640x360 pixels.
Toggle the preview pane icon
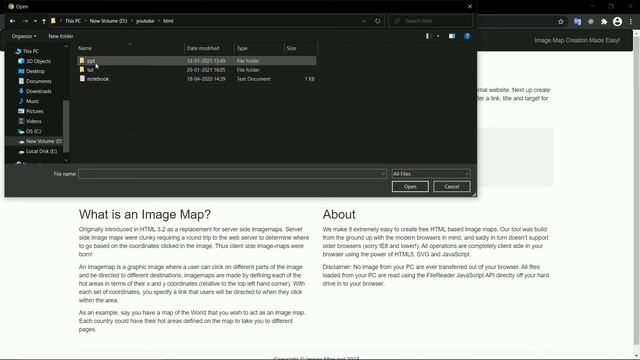click(452, 36)
